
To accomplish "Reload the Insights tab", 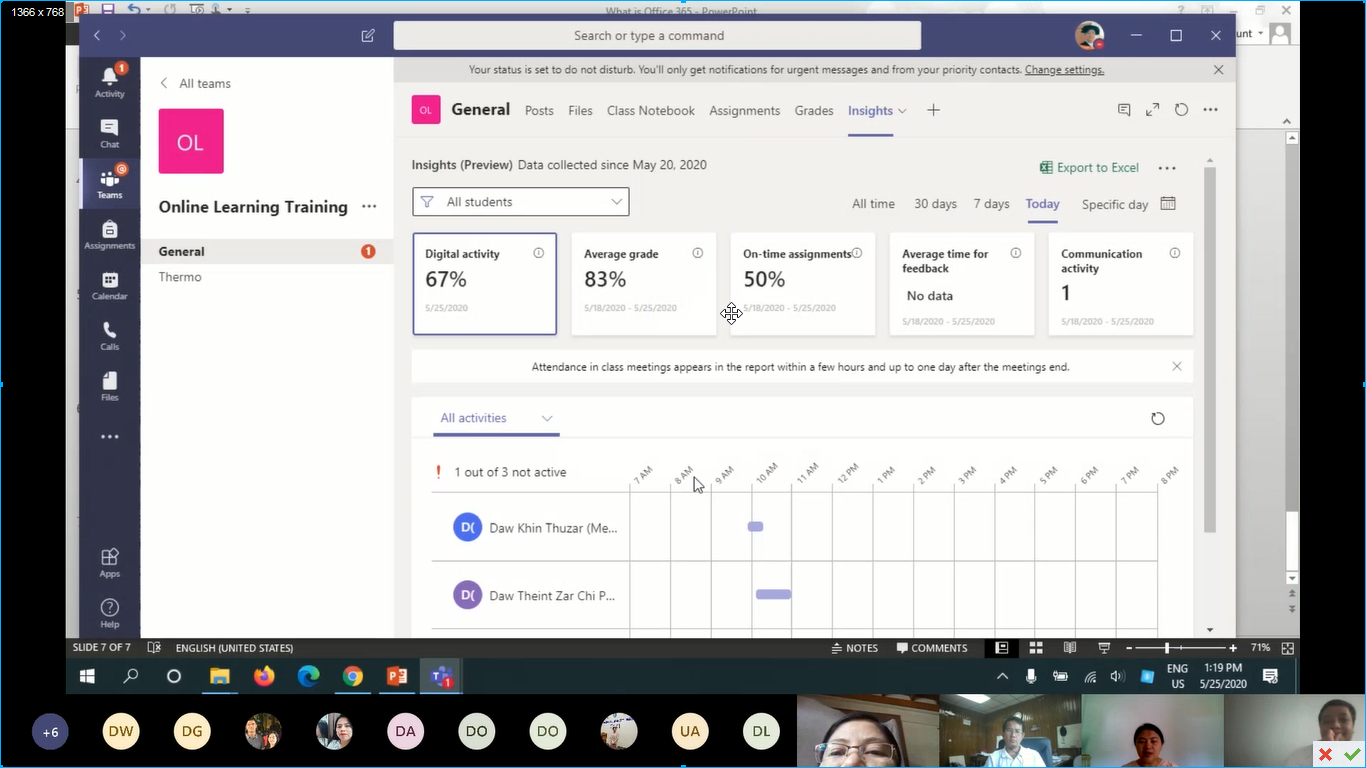I will point(1181,110).
